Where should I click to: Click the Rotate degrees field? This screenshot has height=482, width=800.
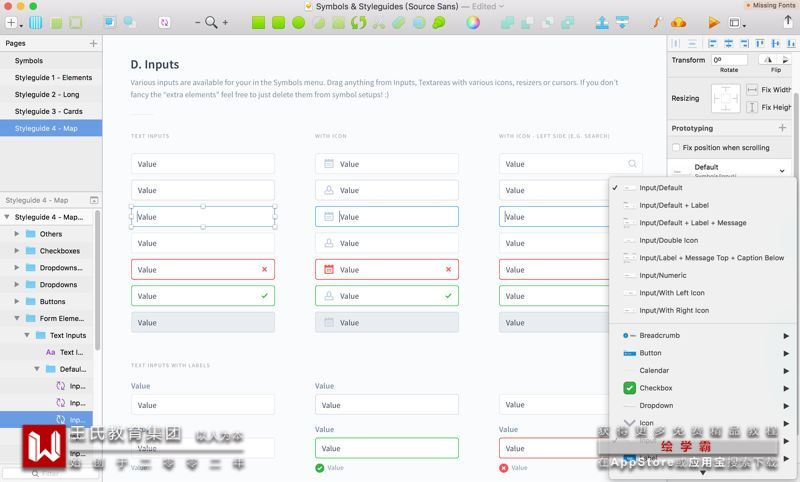[x=729, y=60]
